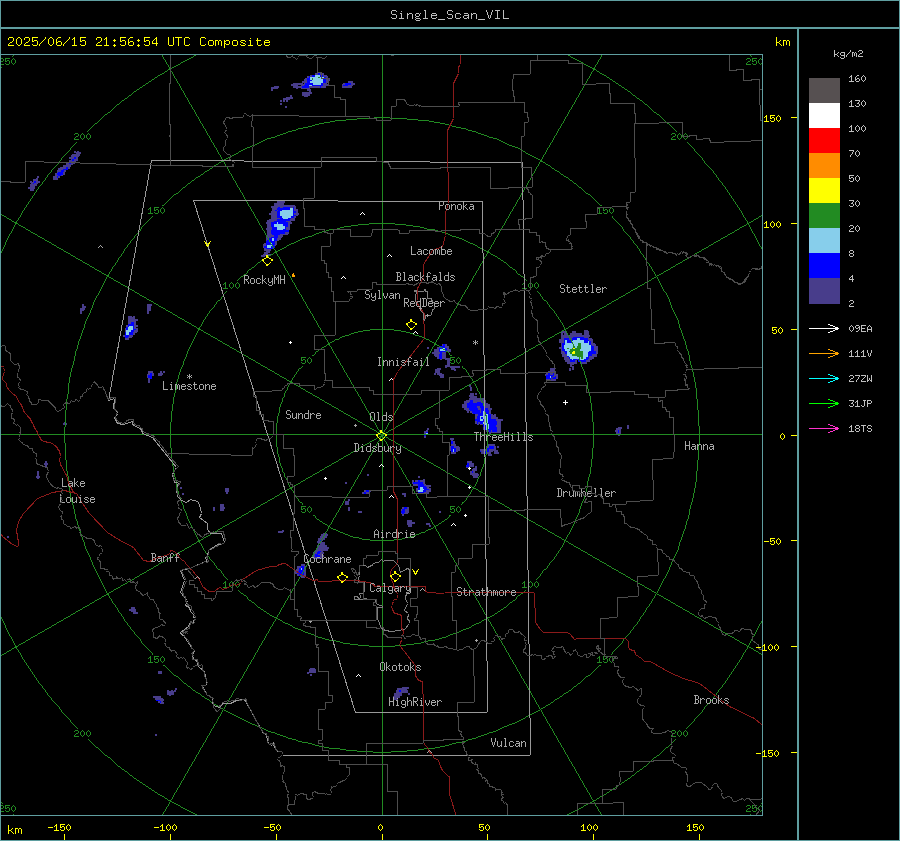This screenshot has width=900, height=841.
Task: Select the orange 50-70 legend color
Action: coord(824,165)
